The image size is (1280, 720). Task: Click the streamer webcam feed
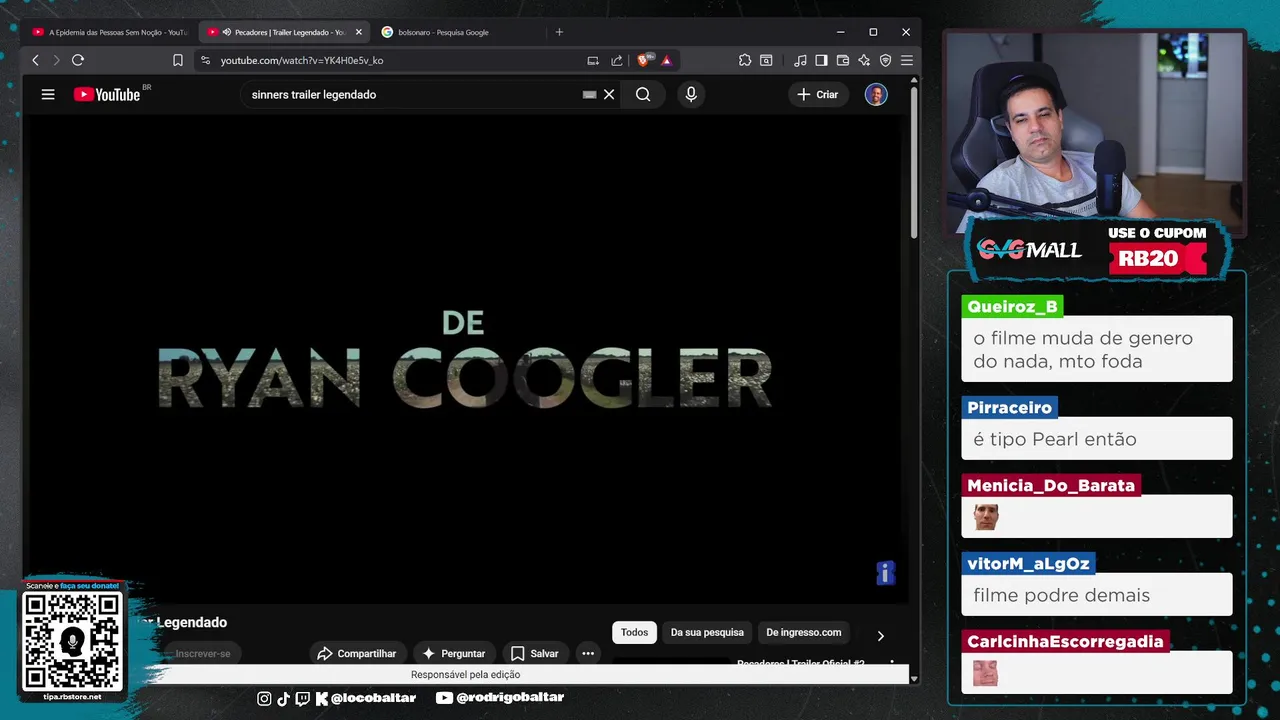tap(1095, 132)
